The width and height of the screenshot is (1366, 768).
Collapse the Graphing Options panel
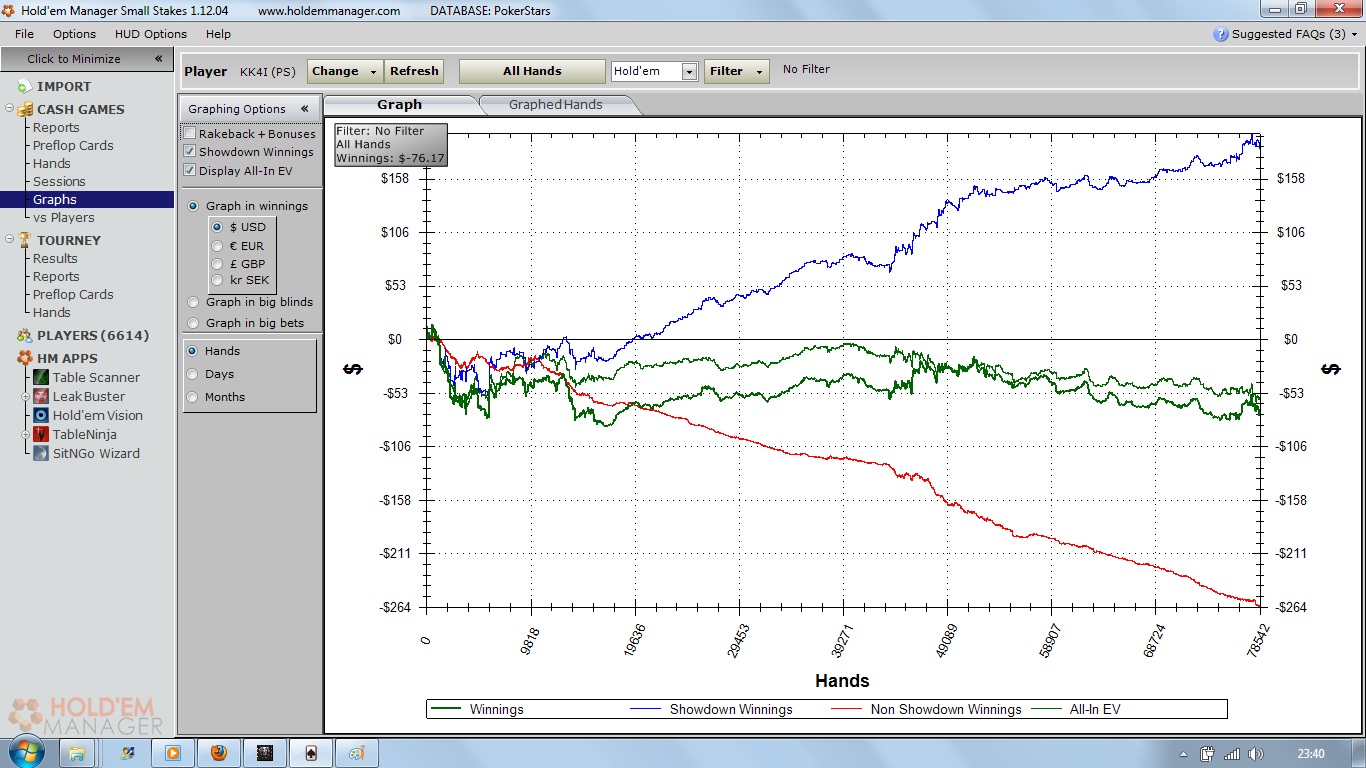304,109
